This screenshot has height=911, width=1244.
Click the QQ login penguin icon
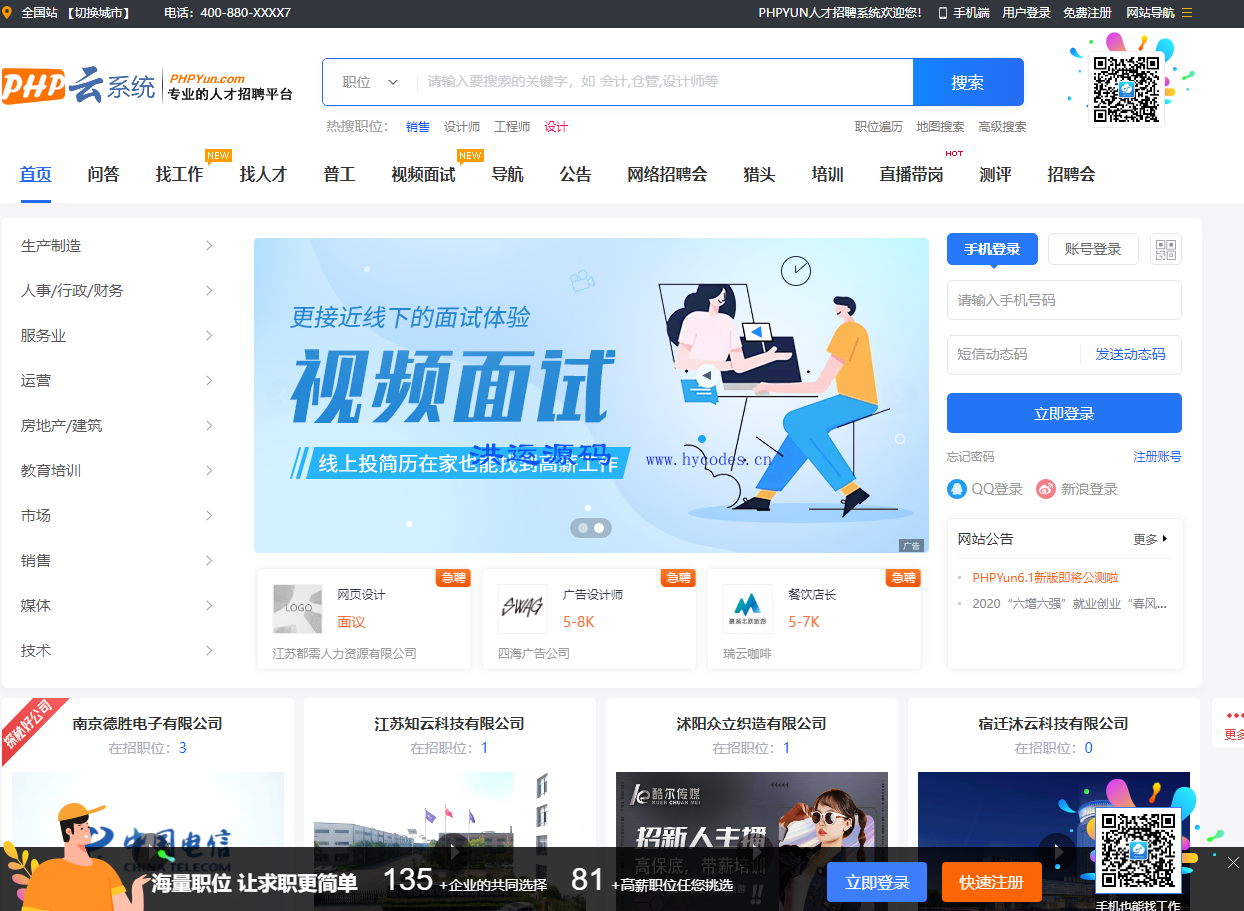click(957, 489)
